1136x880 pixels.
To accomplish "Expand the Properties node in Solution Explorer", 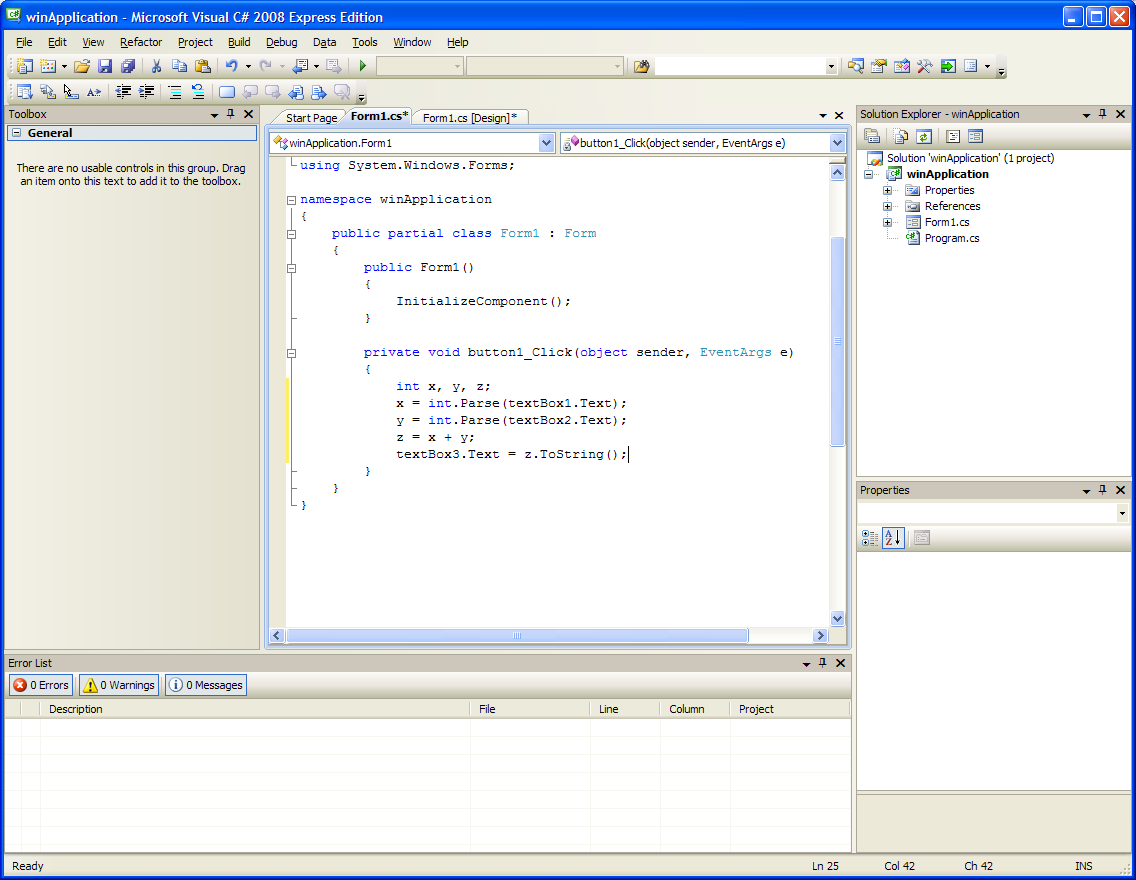I will coord(887,190).
